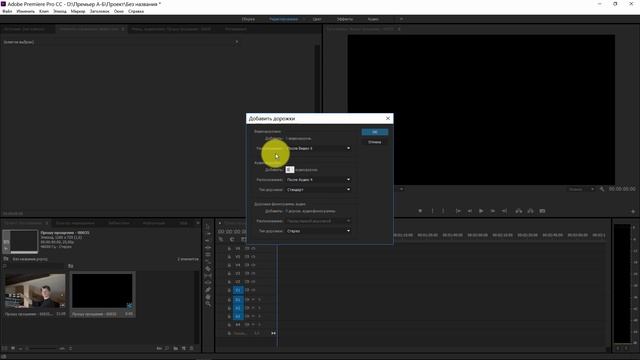
Task: Click New Bin folder icon in Project panel
Action: point(176,348)
